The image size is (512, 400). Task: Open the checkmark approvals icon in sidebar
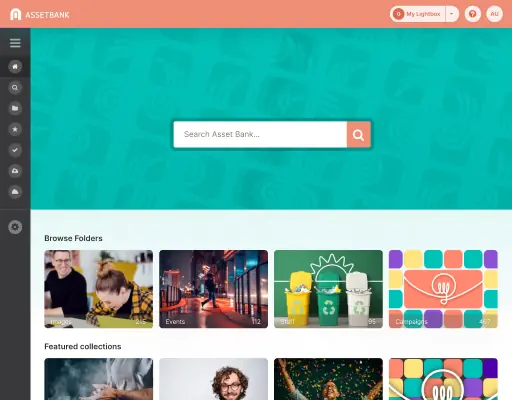pos(15,150)
